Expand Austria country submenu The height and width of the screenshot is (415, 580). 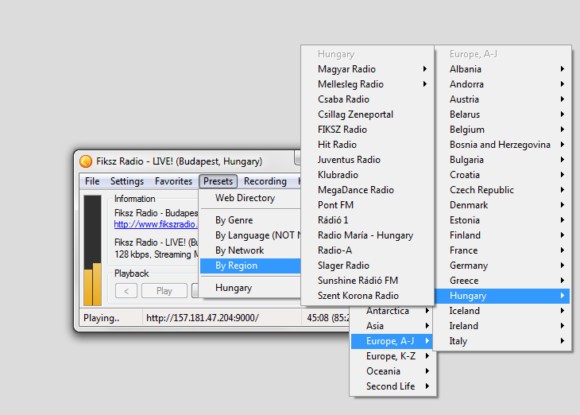point(503,99)
